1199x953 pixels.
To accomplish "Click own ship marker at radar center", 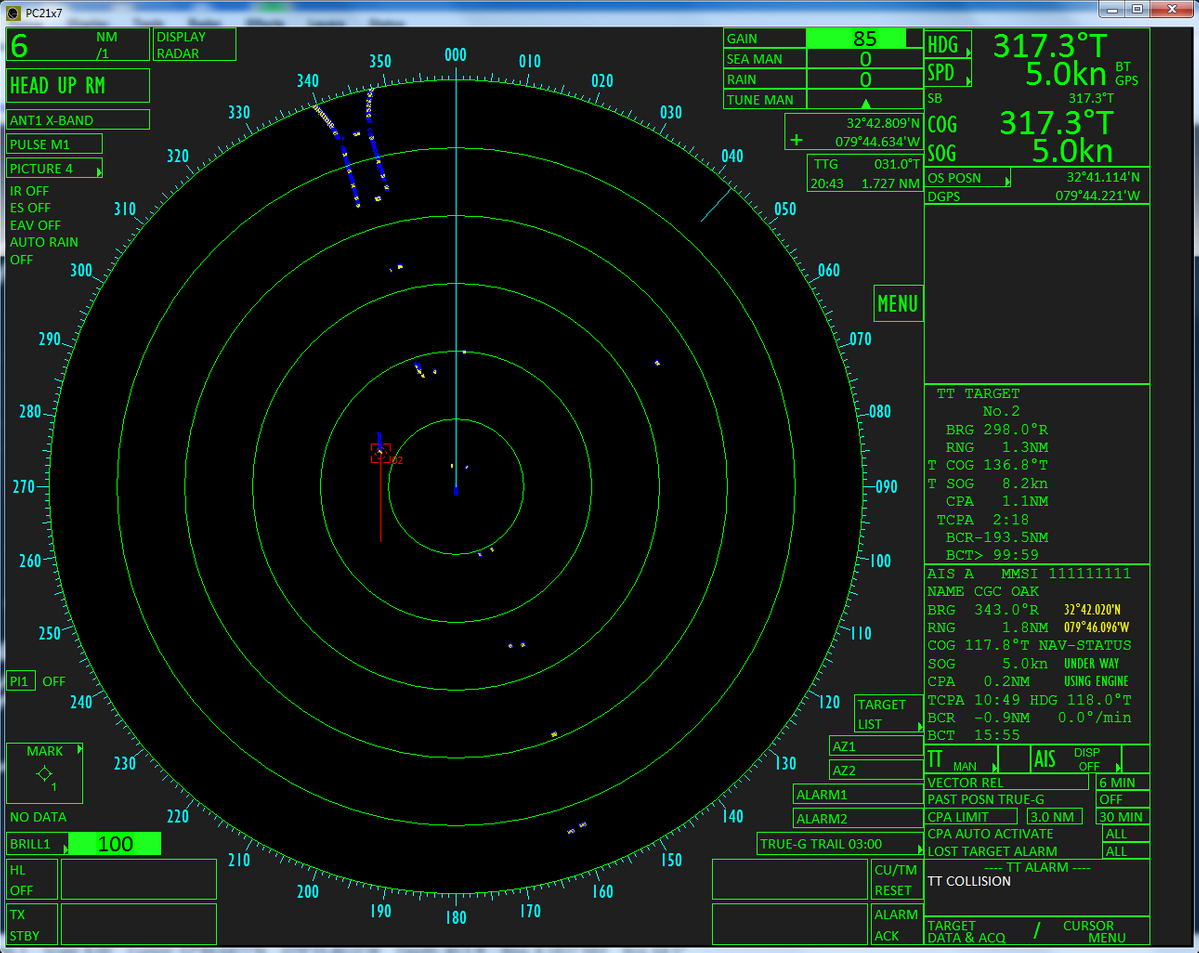I will pyautogui.click(x=456, y=490).
